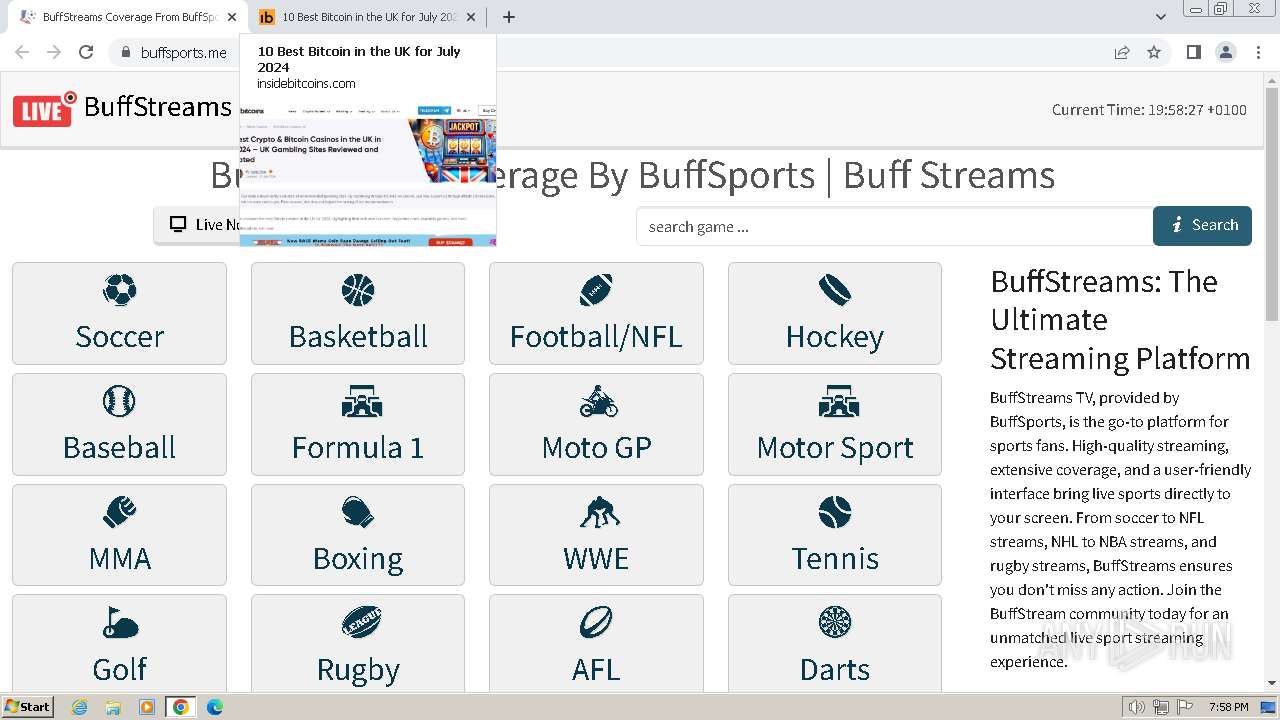The width and height of the screenshot is (1280, 720).
Task: Select the Darts board icon
Action: 835,623
